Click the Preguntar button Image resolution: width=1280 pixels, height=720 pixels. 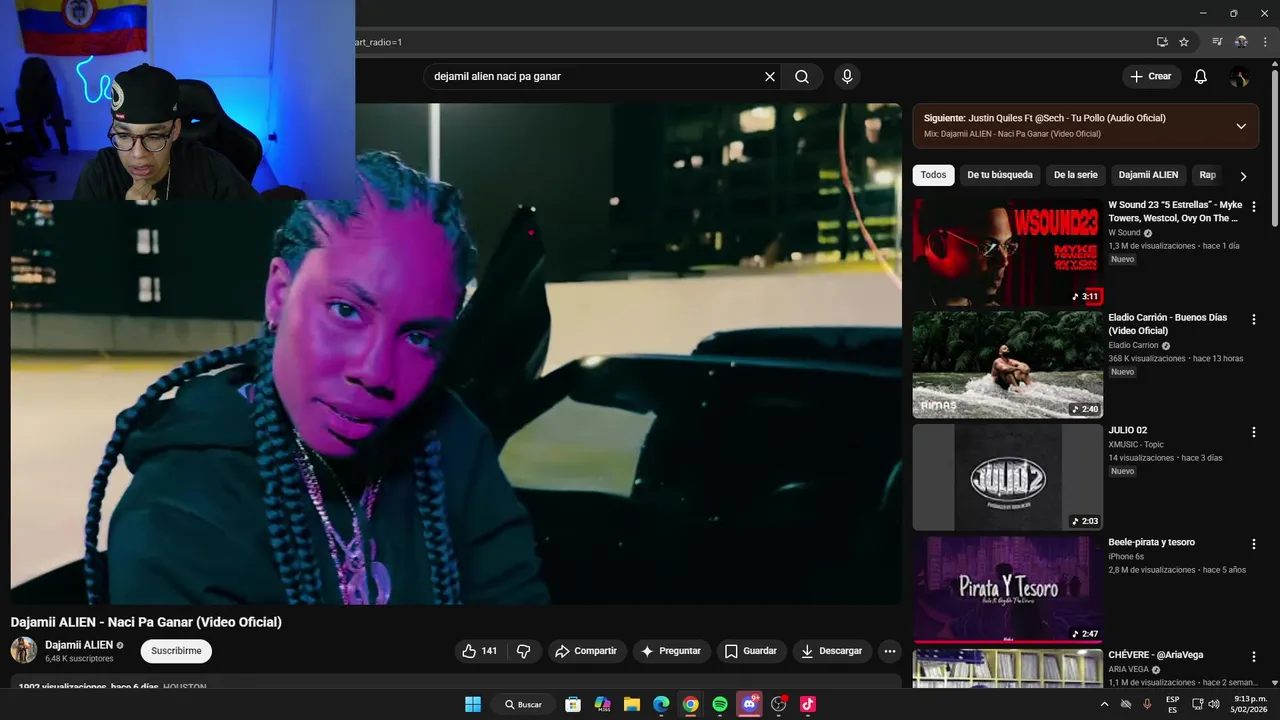pos(671,651)
